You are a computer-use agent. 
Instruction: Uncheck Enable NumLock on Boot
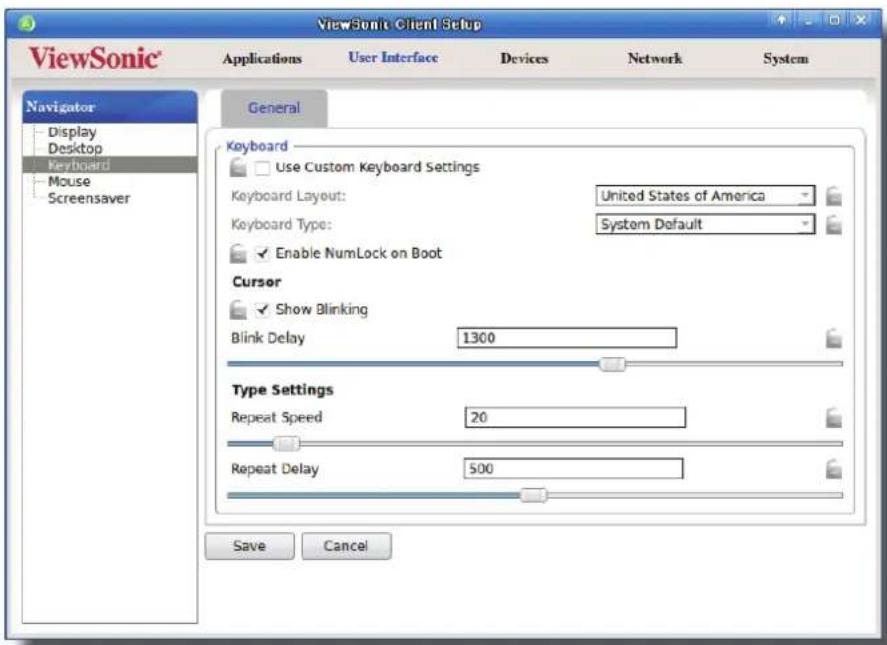(262, 253)
